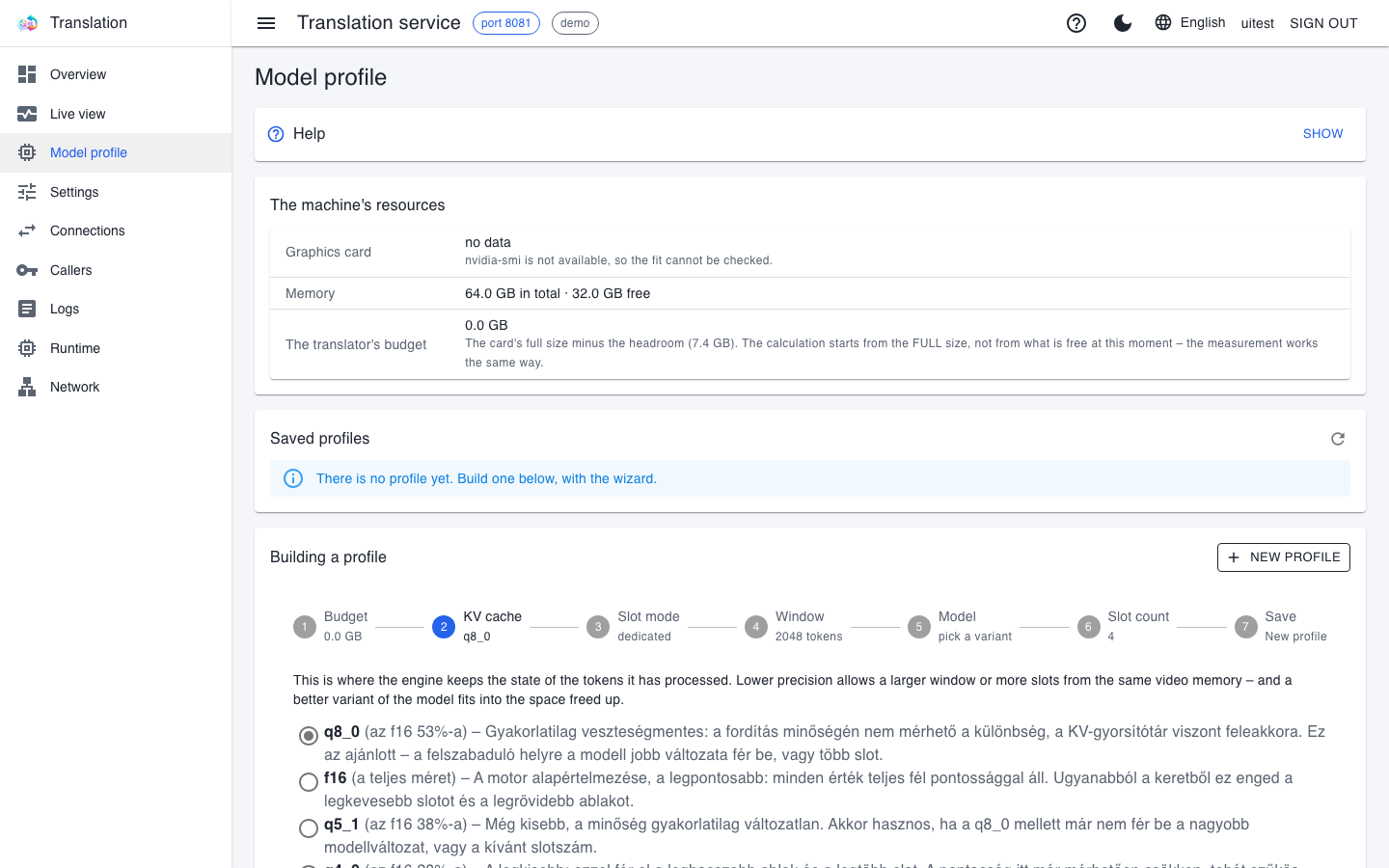Screen dimensions: 1389x868
Task: Jump to Slot count step 6
Action: tap(1123, 626)
